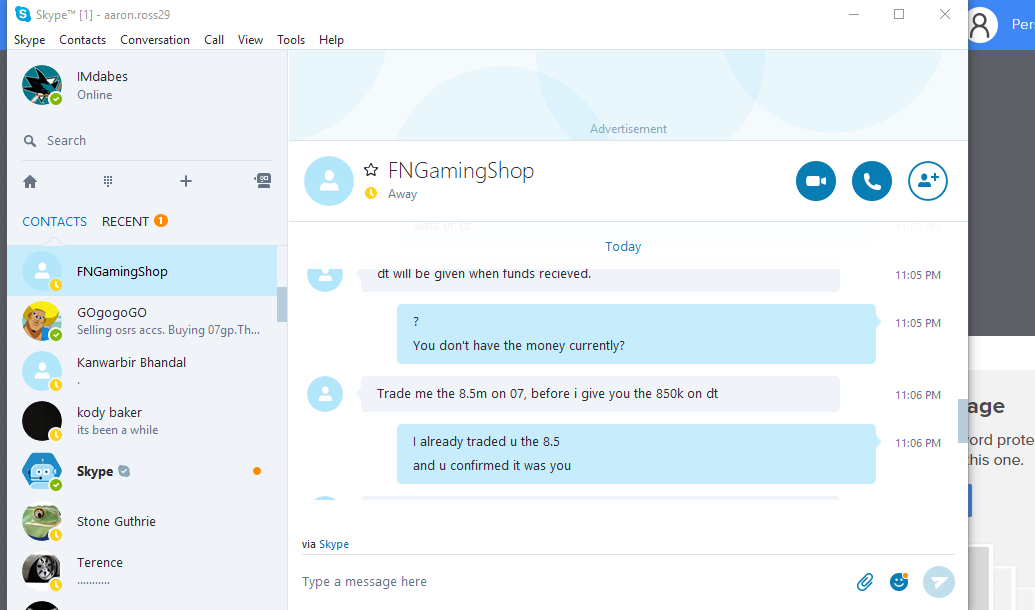Open the dial pad icon
The image size is (1035, 610).
[108, 181]
